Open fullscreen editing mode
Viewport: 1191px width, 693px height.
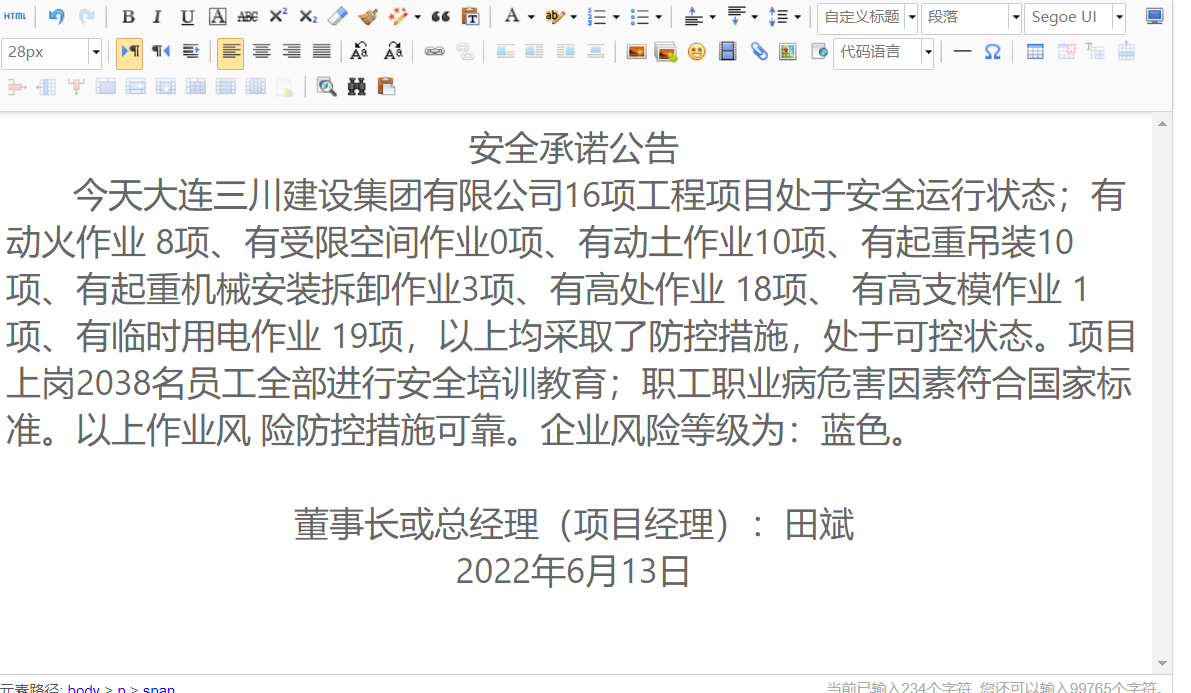pos(1155,16)
